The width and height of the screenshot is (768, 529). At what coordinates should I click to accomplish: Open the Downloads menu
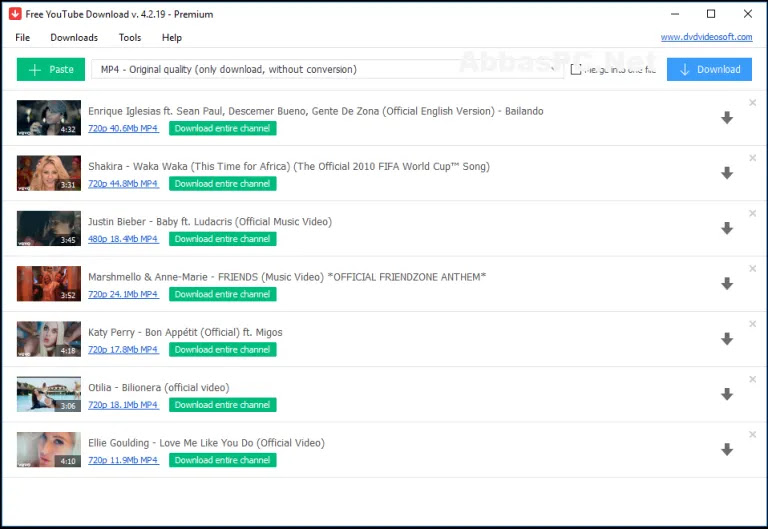click(x=74, y=38)
